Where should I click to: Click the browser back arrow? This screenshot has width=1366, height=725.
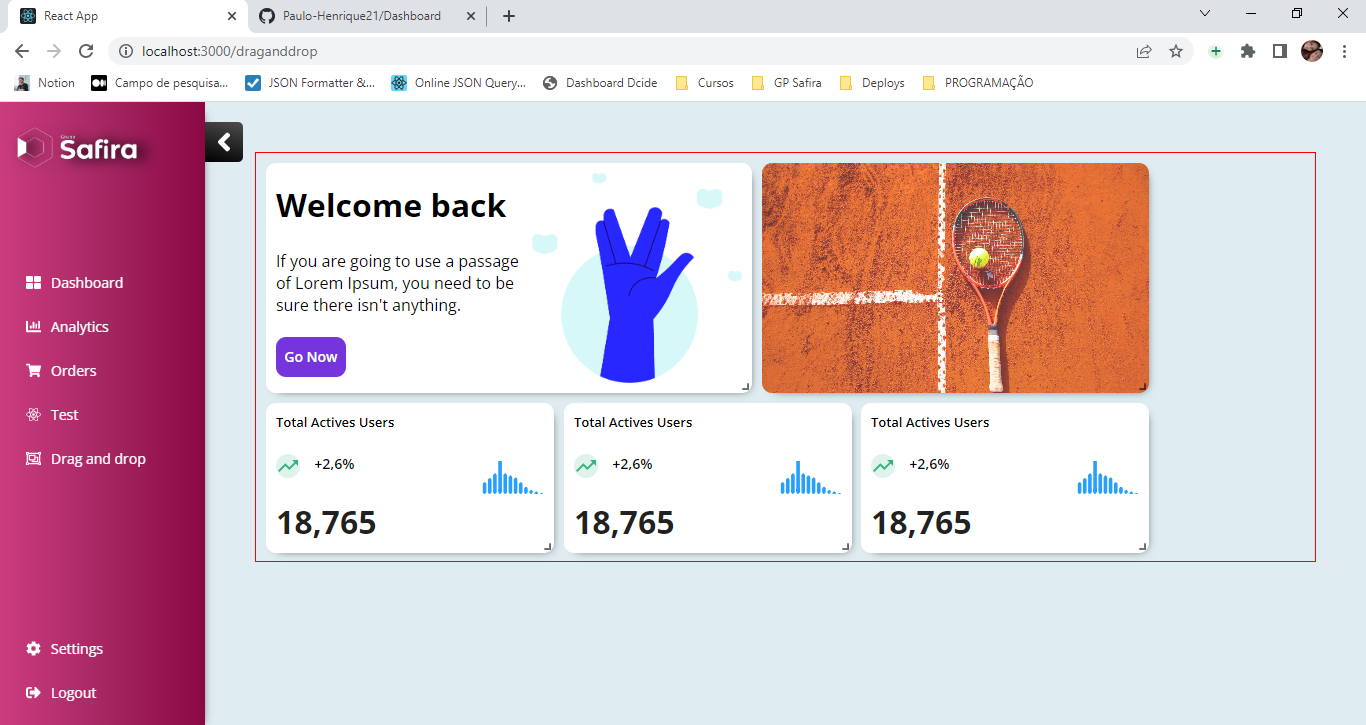pyautogui.click(x=22, y=51)
